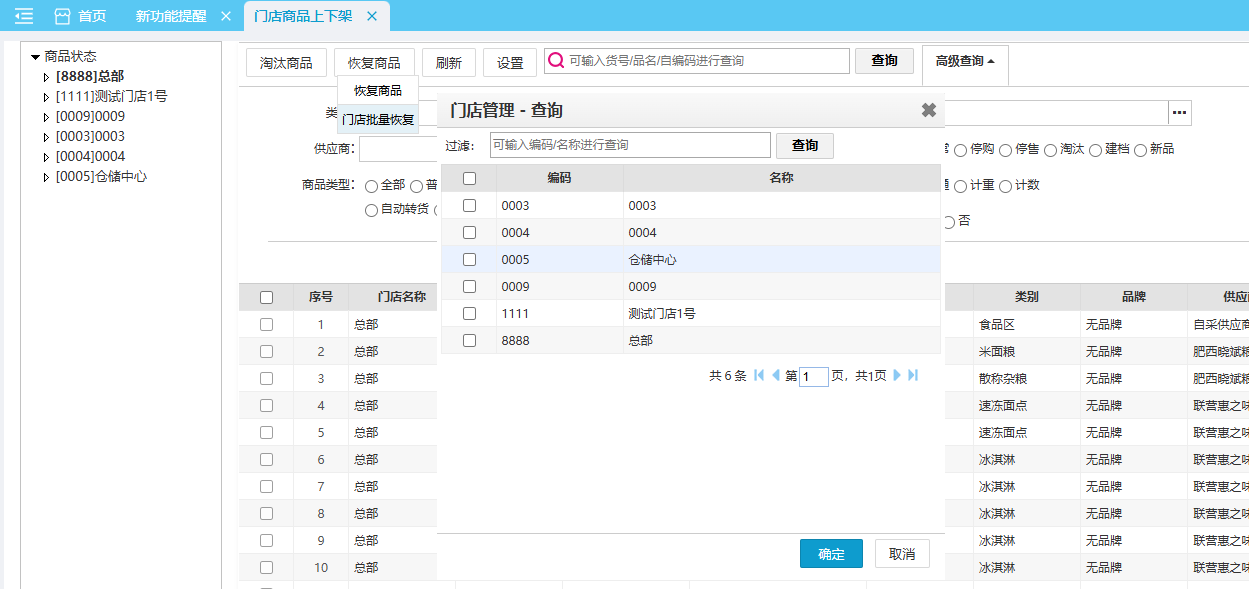Screen dimensions: 1249x589
Task: Expand the [0005]仓储中心 tree node
Action: point(45,177)
